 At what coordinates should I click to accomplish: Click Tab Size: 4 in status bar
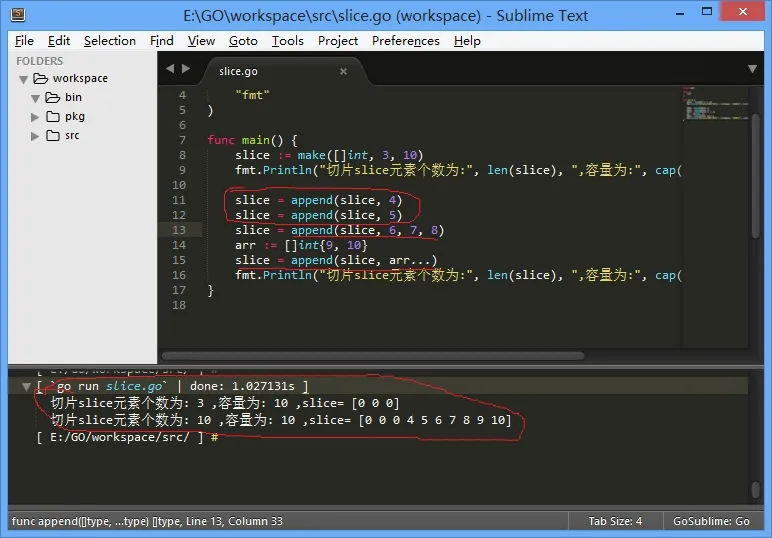tap(615, 521)
